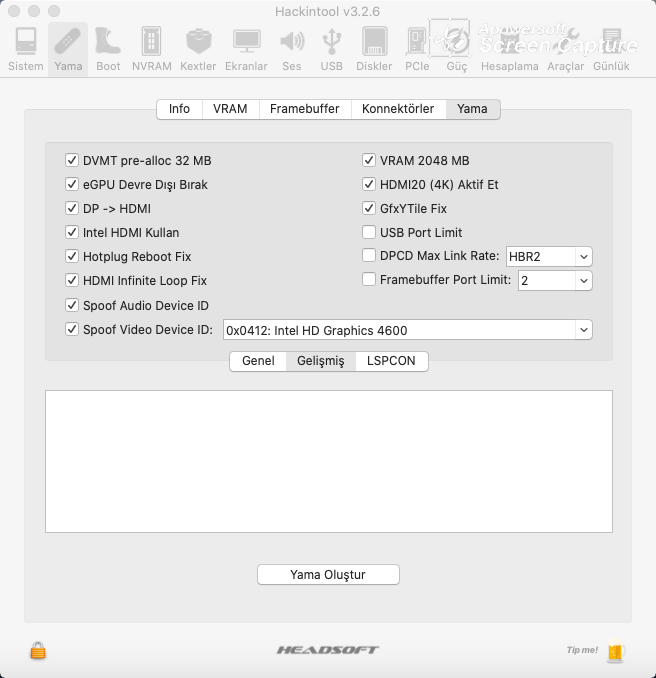
Task: Toggle eGPU Devre Dışı Bırak checkbox
Action: [72, 184]
